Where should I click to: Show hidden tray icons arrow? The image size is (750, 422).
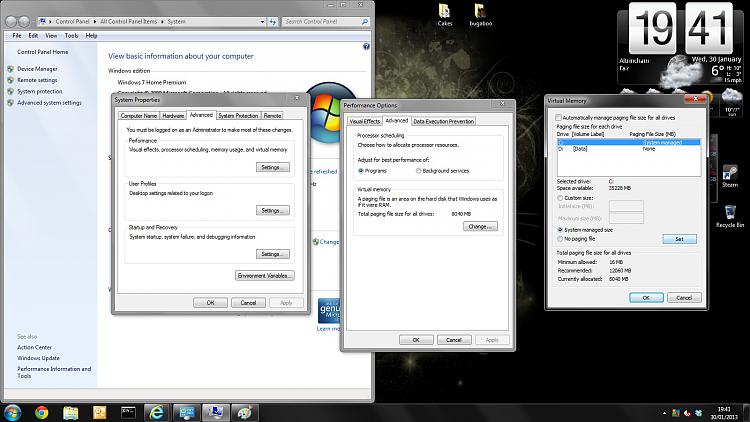664,413
